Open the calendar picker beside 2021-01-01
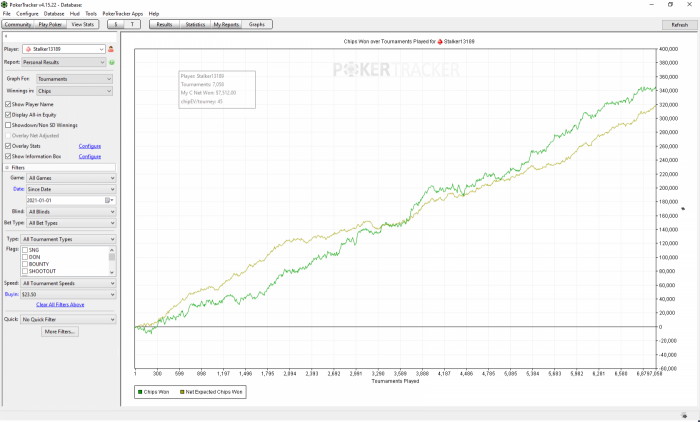The height and width of the screenshot is (422, 700). click(x=109, y=201)
